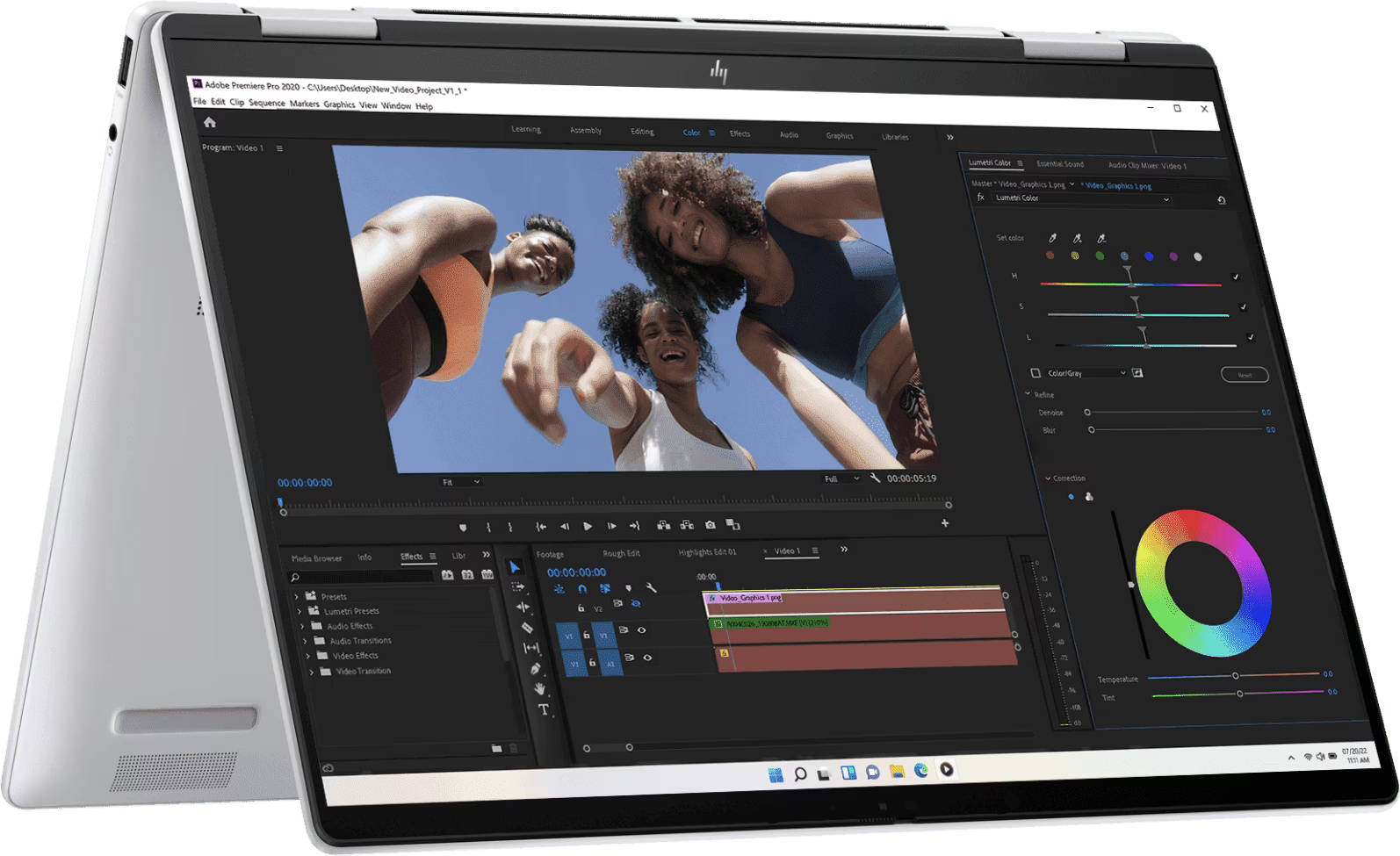1400x856 pixels.
Task: Select the Track Select Forward tool
Action: [518, 586]
